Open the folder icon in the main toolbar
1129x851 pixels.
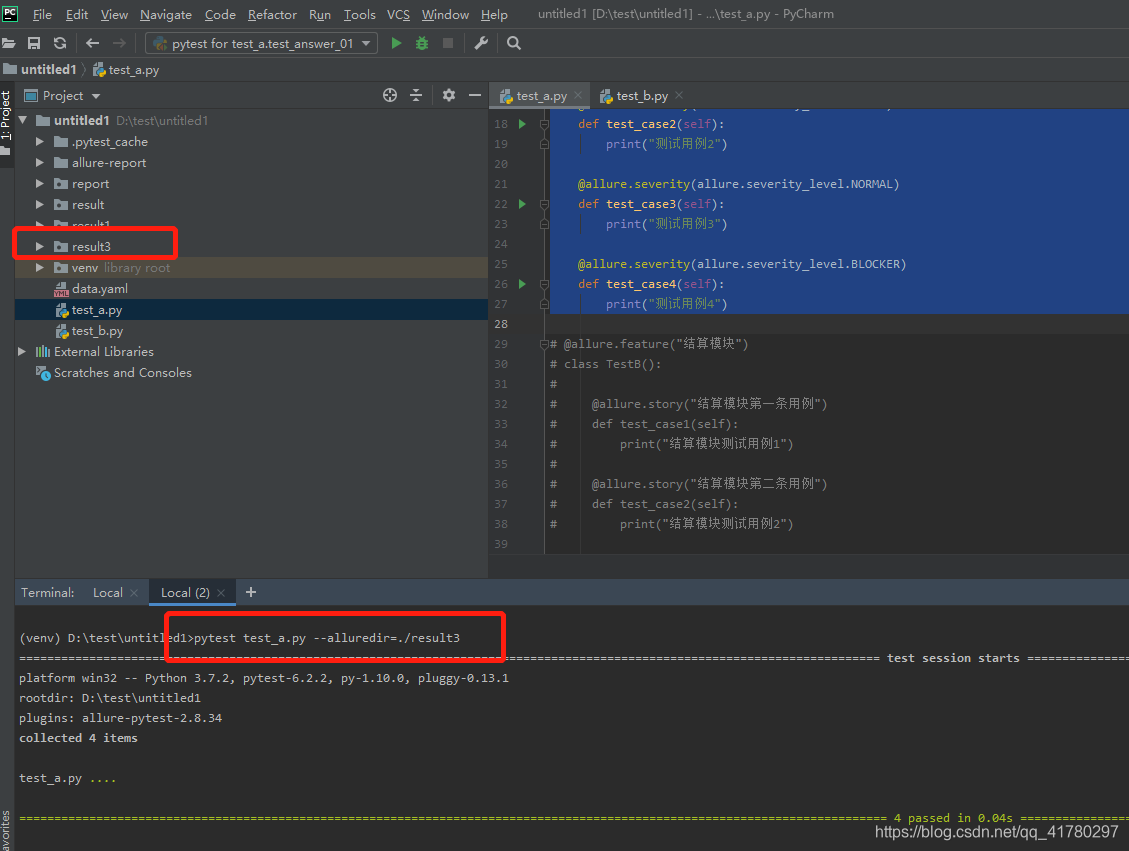click(8, 43)
